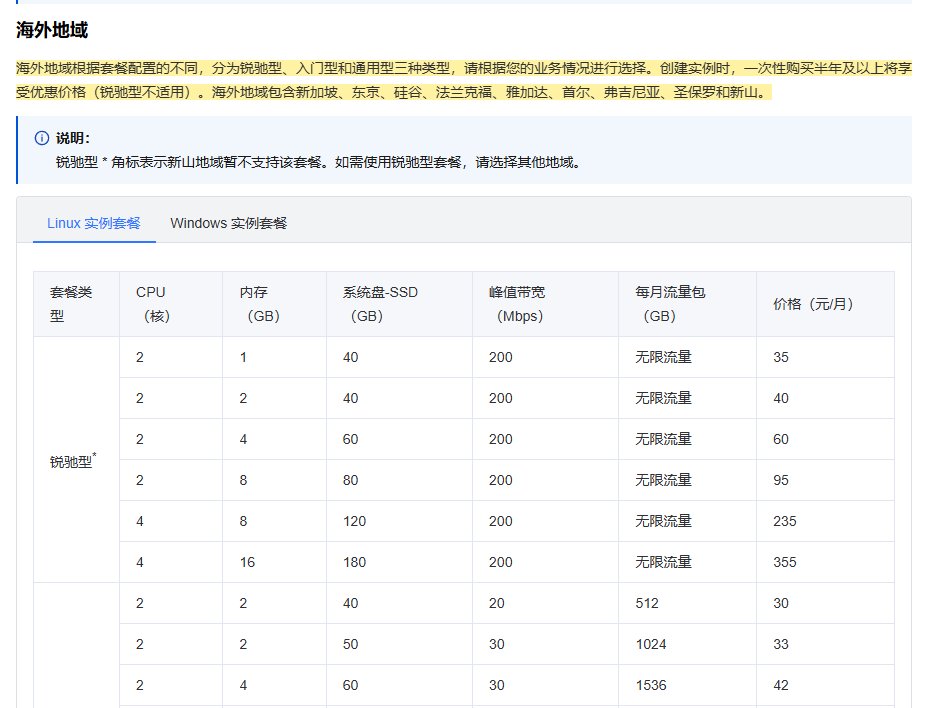Click system disk cell 180

point(399,562)
